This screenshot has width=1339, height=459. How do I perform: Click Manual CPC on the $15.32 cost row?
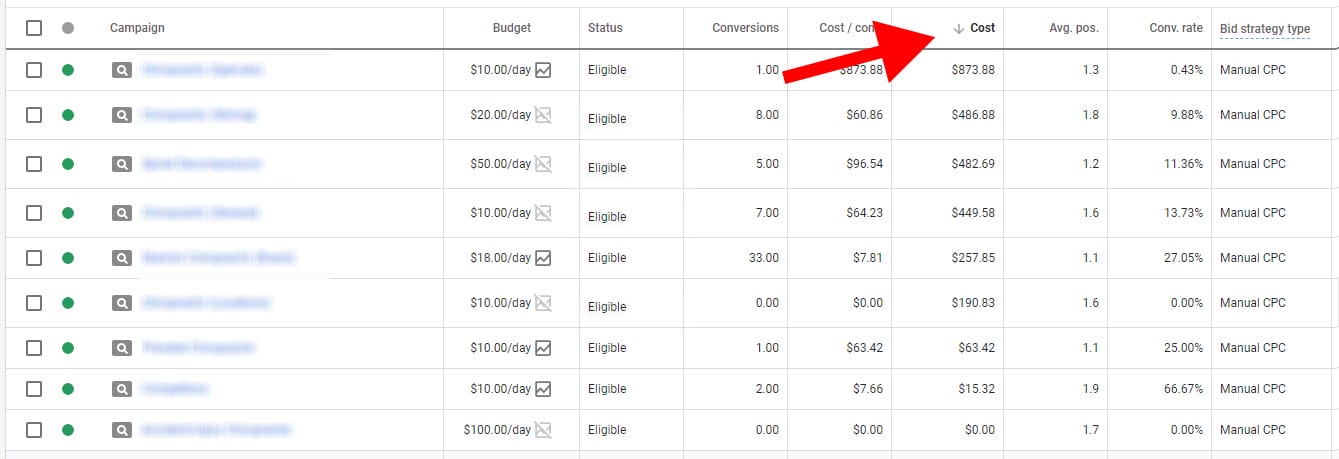[x=1253, y=389]
